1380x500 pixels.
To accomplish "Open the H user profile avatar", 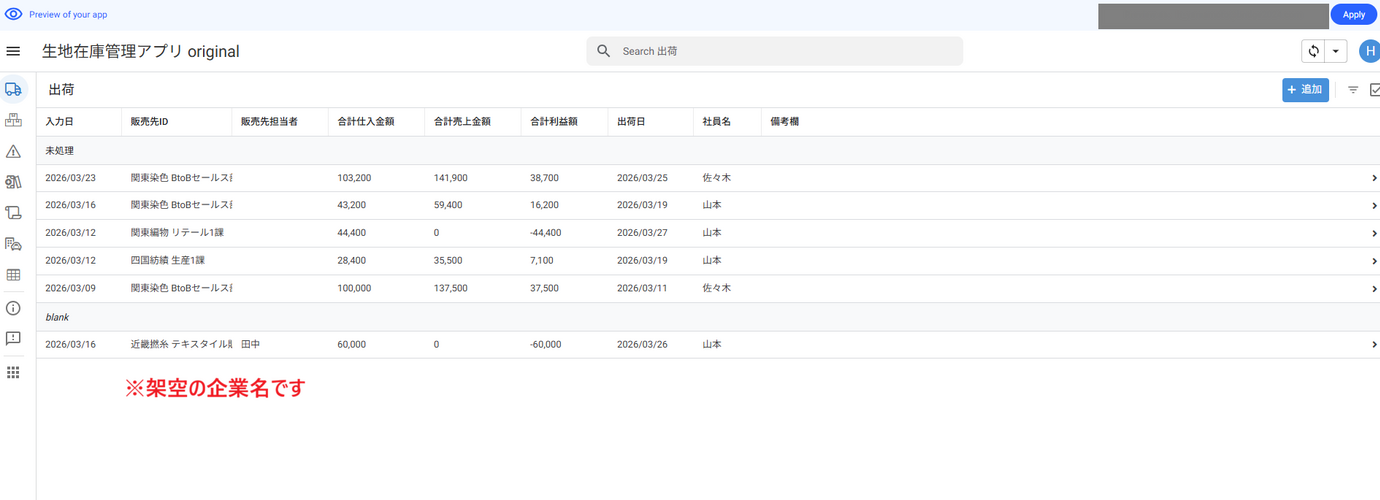I will (x=1369, y=51).
